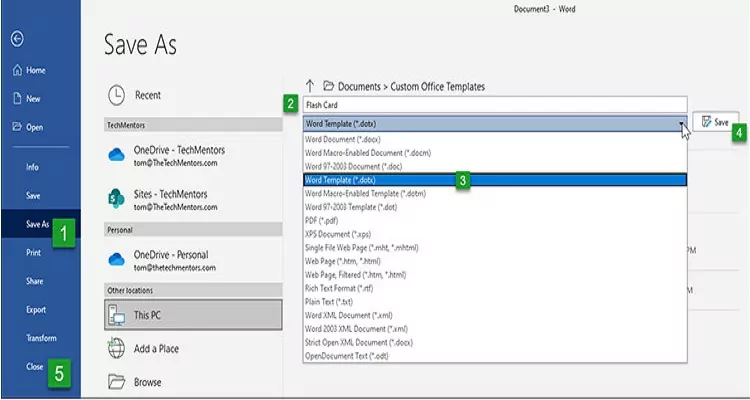
Task: Choose Word Macro-Enabled Template (*.dotm)
Action: click(x=495, y=194)
